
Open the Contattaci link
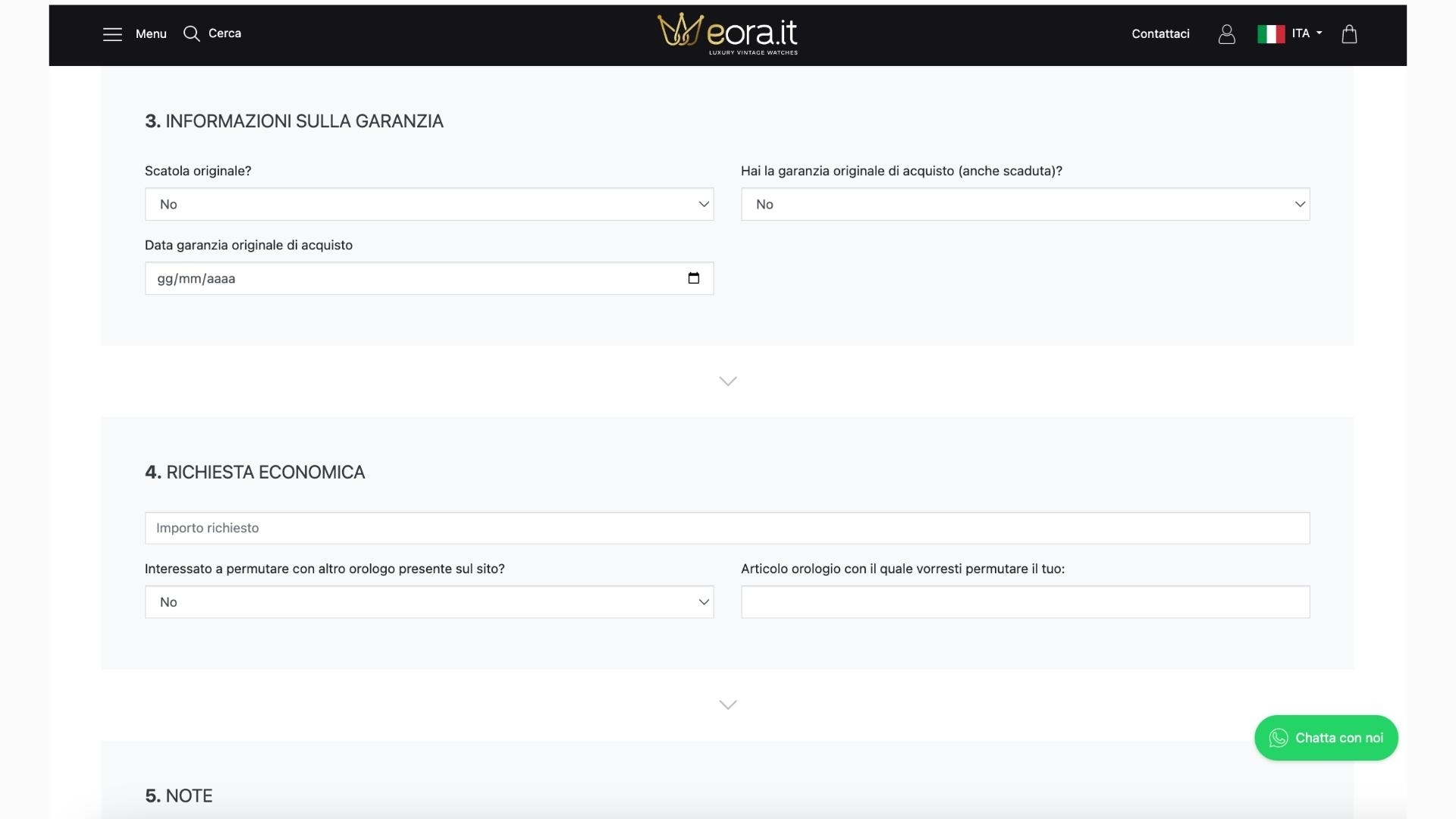tap(1160, 34)
